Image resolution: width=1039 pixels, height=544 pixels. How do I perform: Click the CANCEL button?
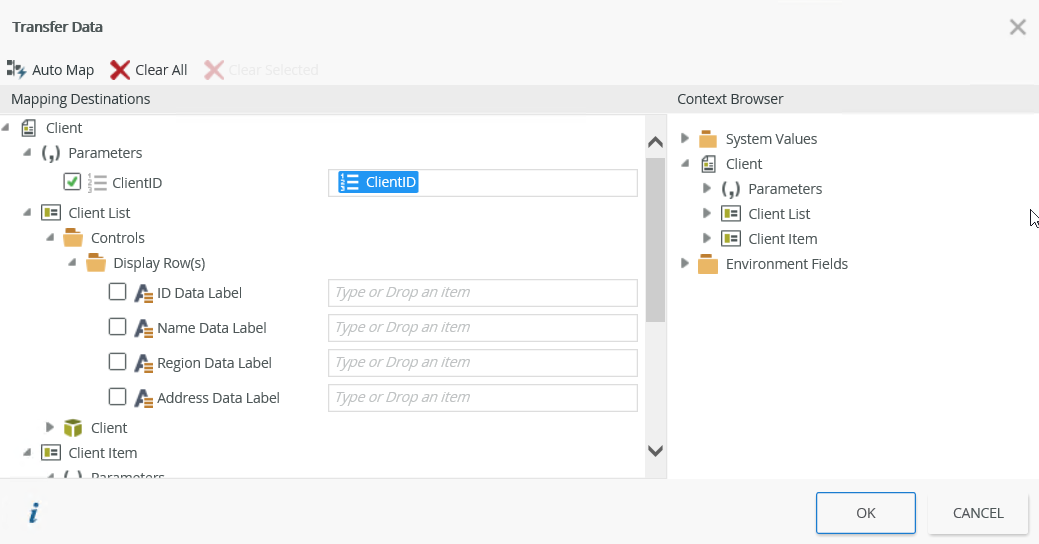[x=977, y=513]
